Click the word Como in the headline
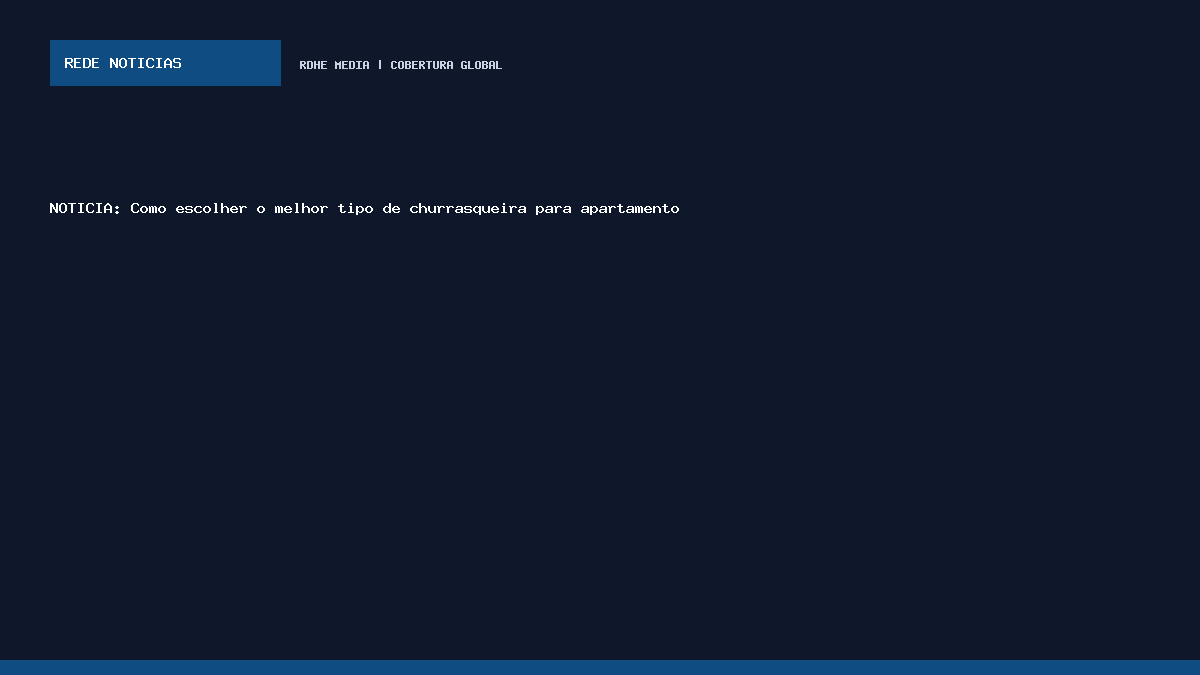This screenshot has height=675, width=1200. (148, 208)
